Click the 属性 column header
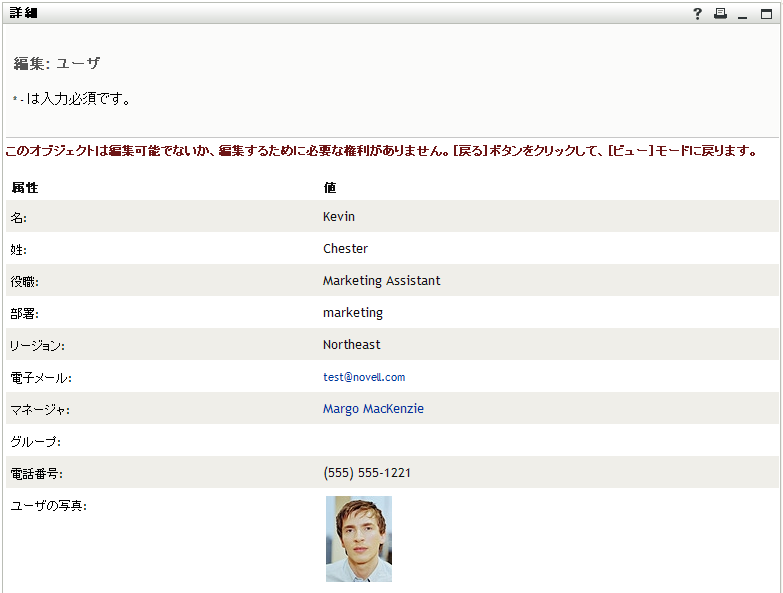 point(25,187)
